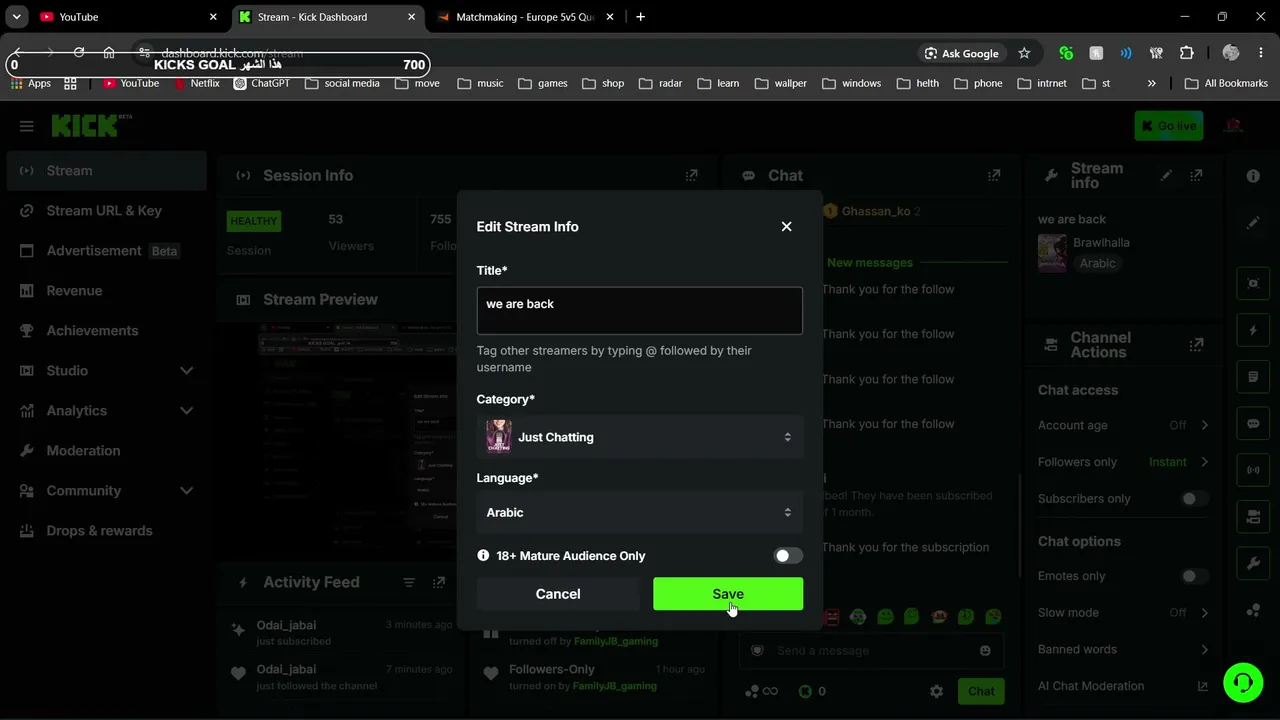The height and width of the screenshot is (720, 1280).
Task: Click the broadcast signal icon in the right rail
Action: (x=1253, y=470)
